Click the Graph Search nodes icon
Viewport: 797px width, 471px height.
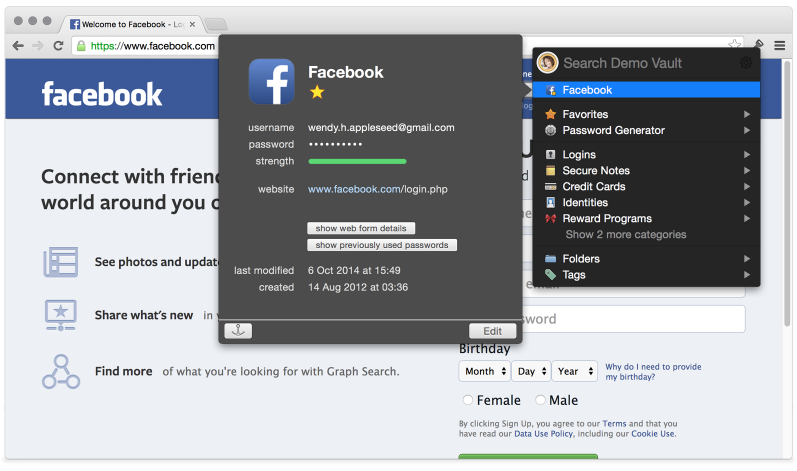click(x=61, y=372)
